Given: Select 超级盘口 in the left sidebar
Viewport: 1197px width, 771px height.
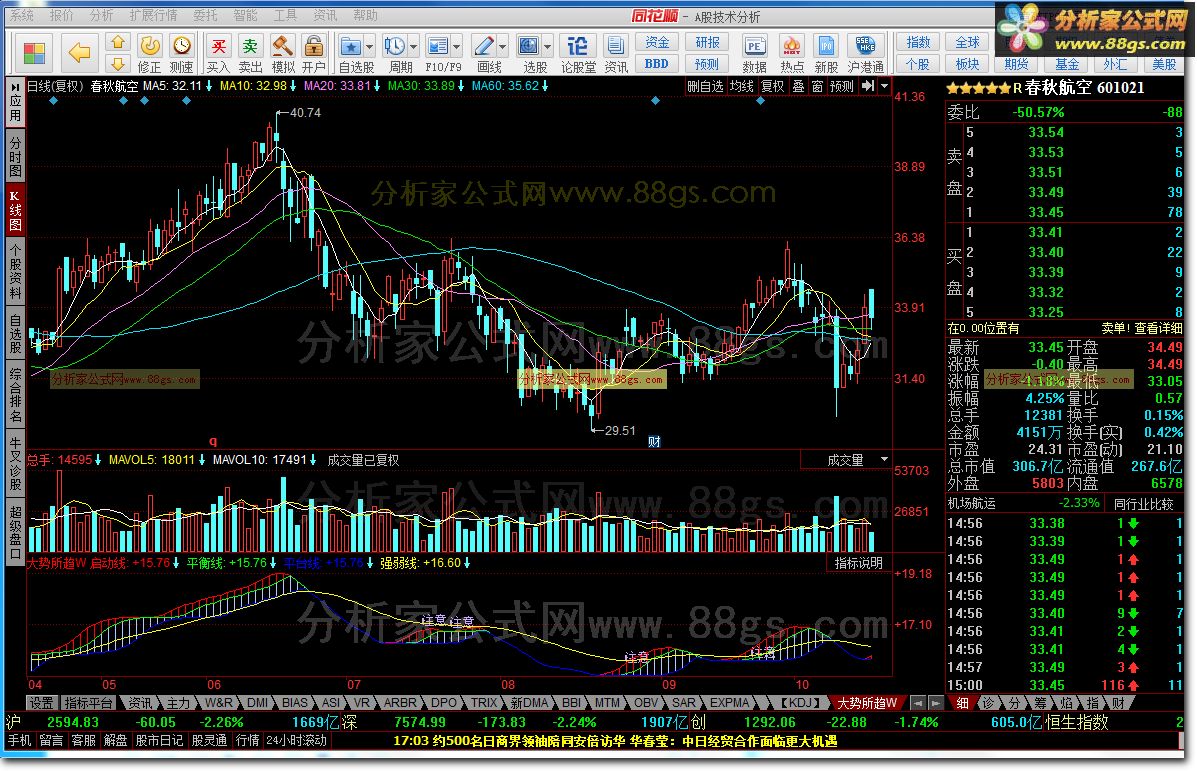Looking at the screenshot, I should 15,531.
